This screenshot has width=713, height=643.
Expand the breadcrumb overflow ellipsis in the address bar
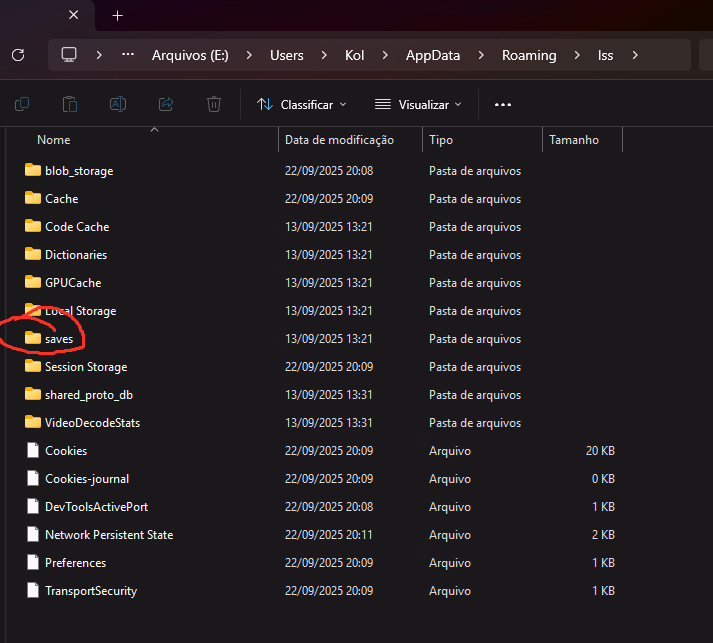tap(127, 55)
